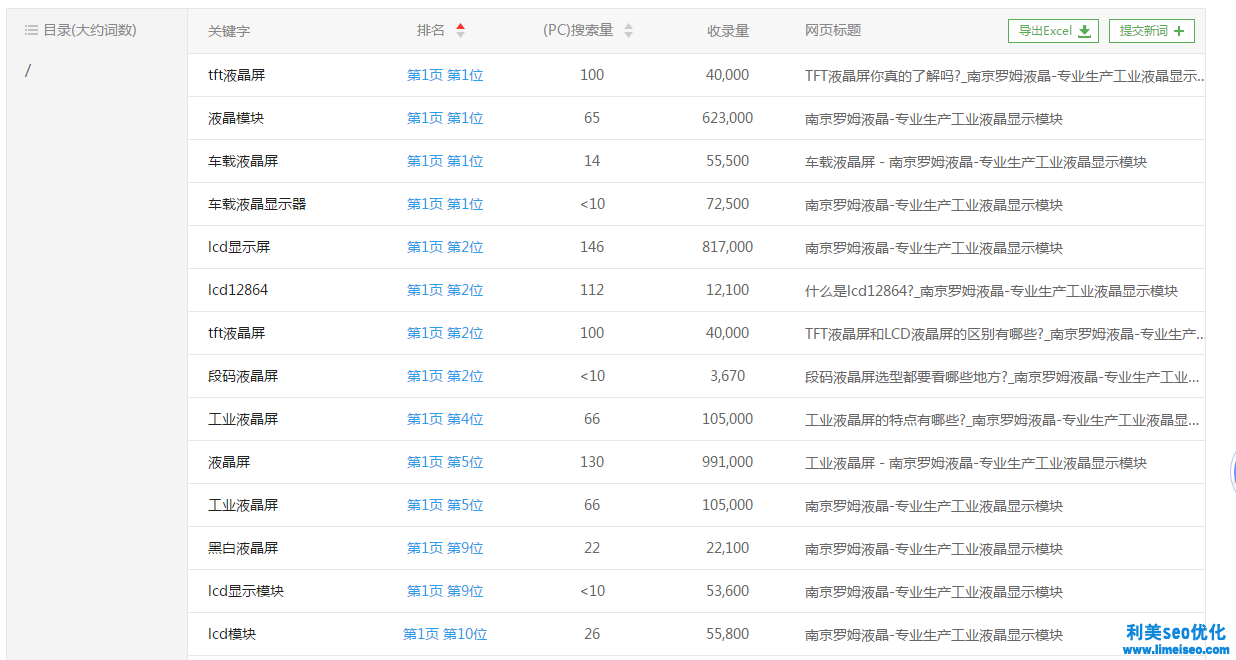Click index count 55,800 for lcd模块
This screenshot has height=660, width=1236.
tap(728, 634)
